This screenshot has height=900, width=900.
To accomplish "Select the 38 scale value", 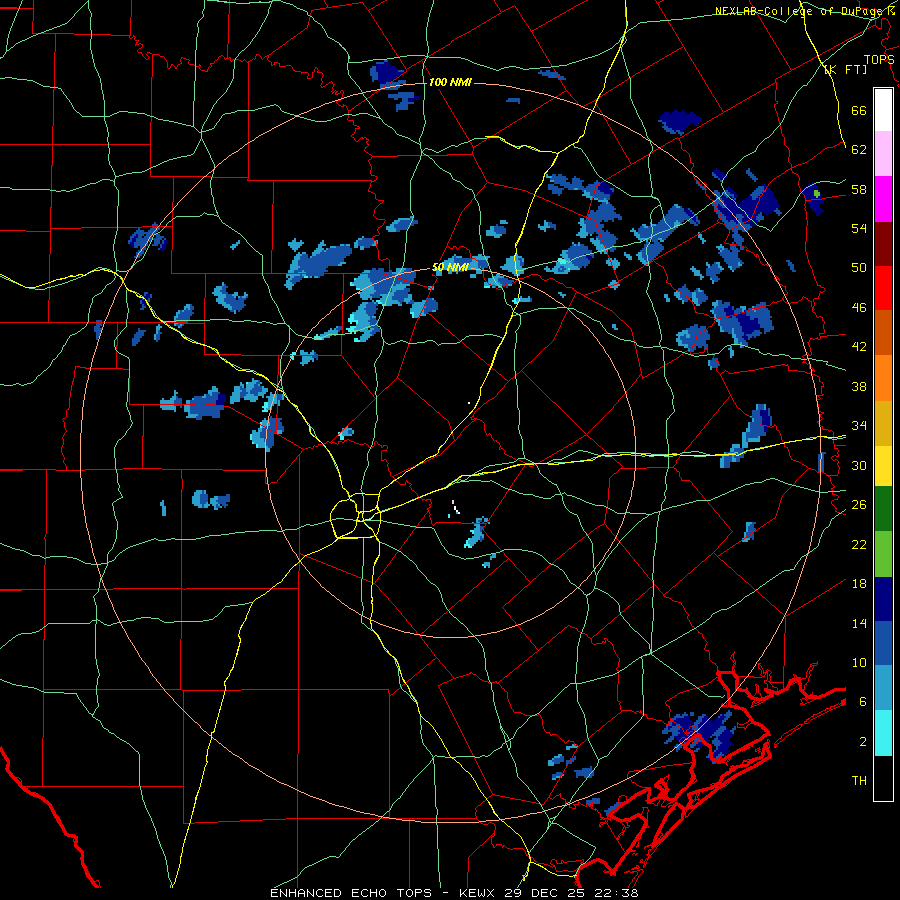I will 859,386.
